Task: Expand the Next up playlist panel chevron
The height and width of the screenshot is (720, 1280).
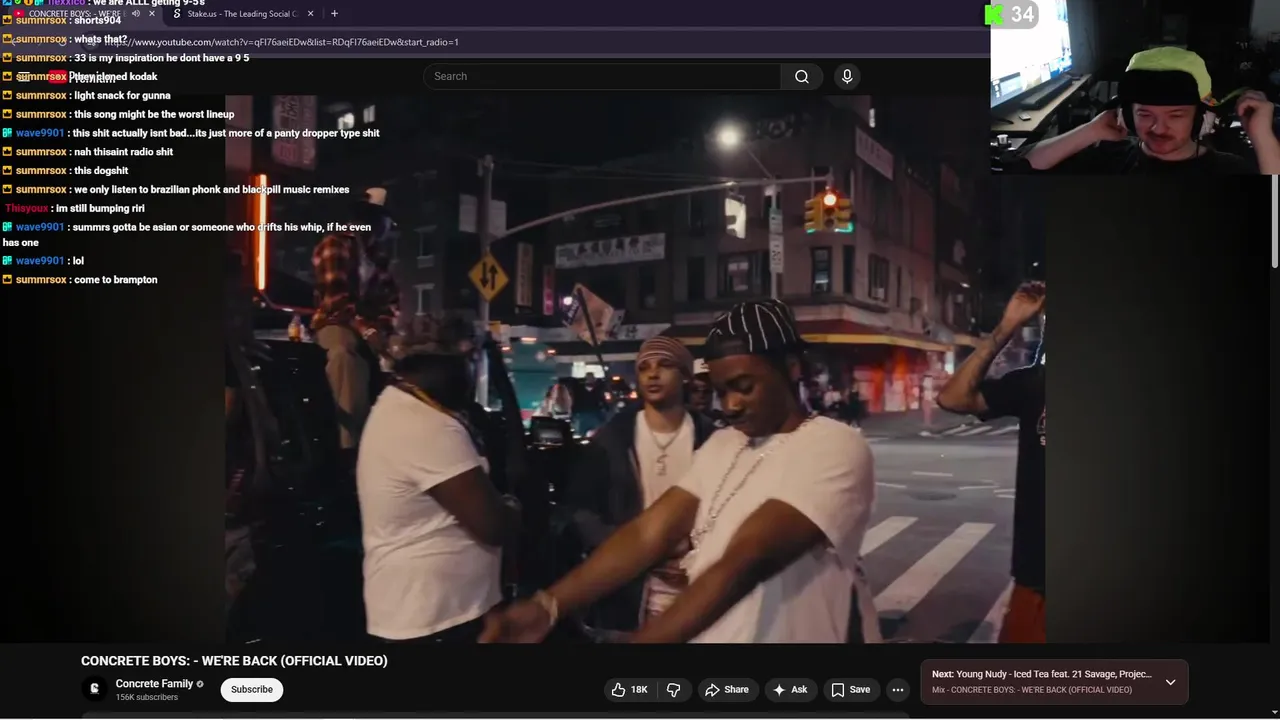Action: point(1170,682)
